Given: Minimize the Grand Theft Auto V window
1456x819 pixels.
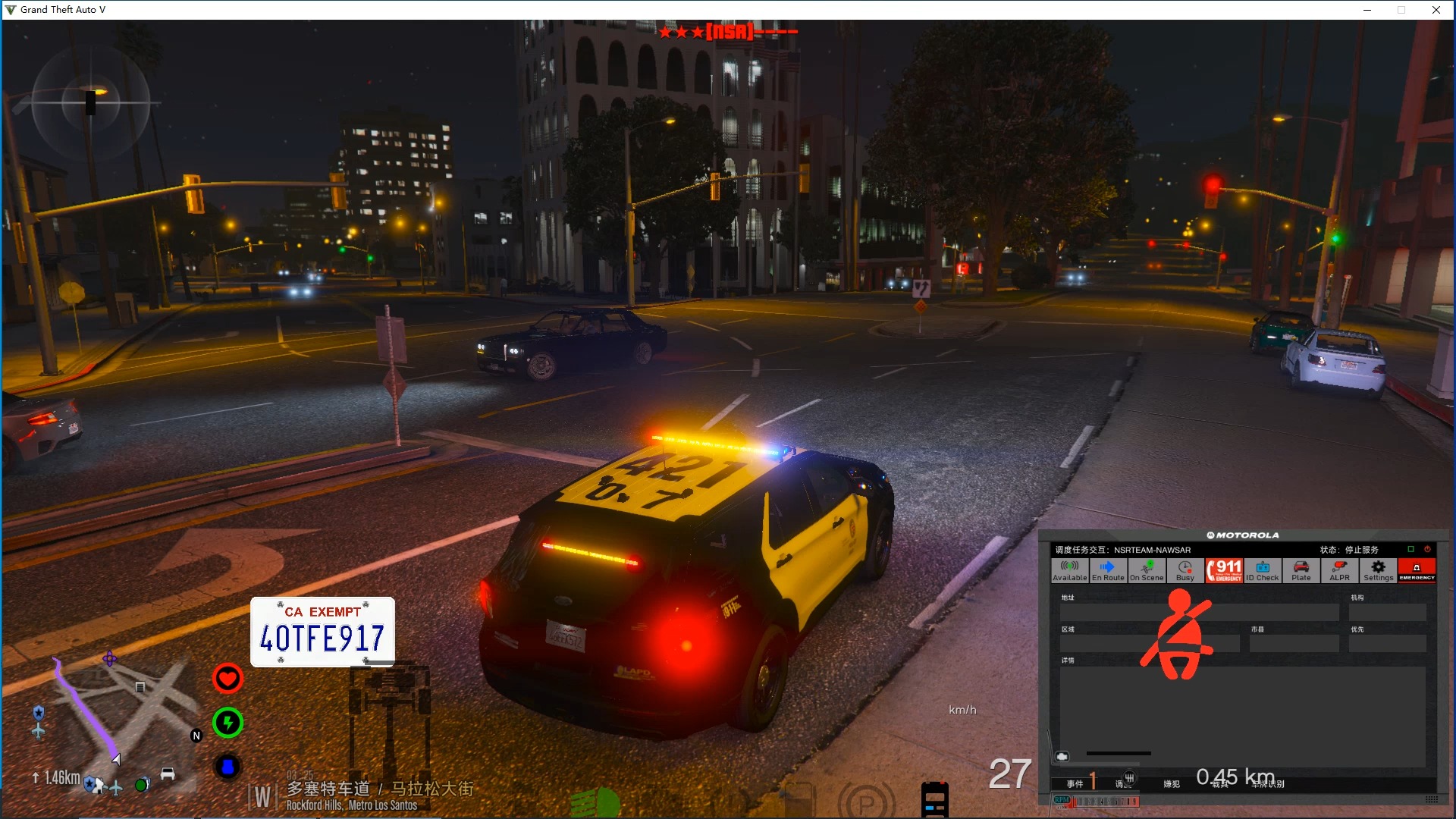Looking at the screenshot, I should (x=1367, y=10).
